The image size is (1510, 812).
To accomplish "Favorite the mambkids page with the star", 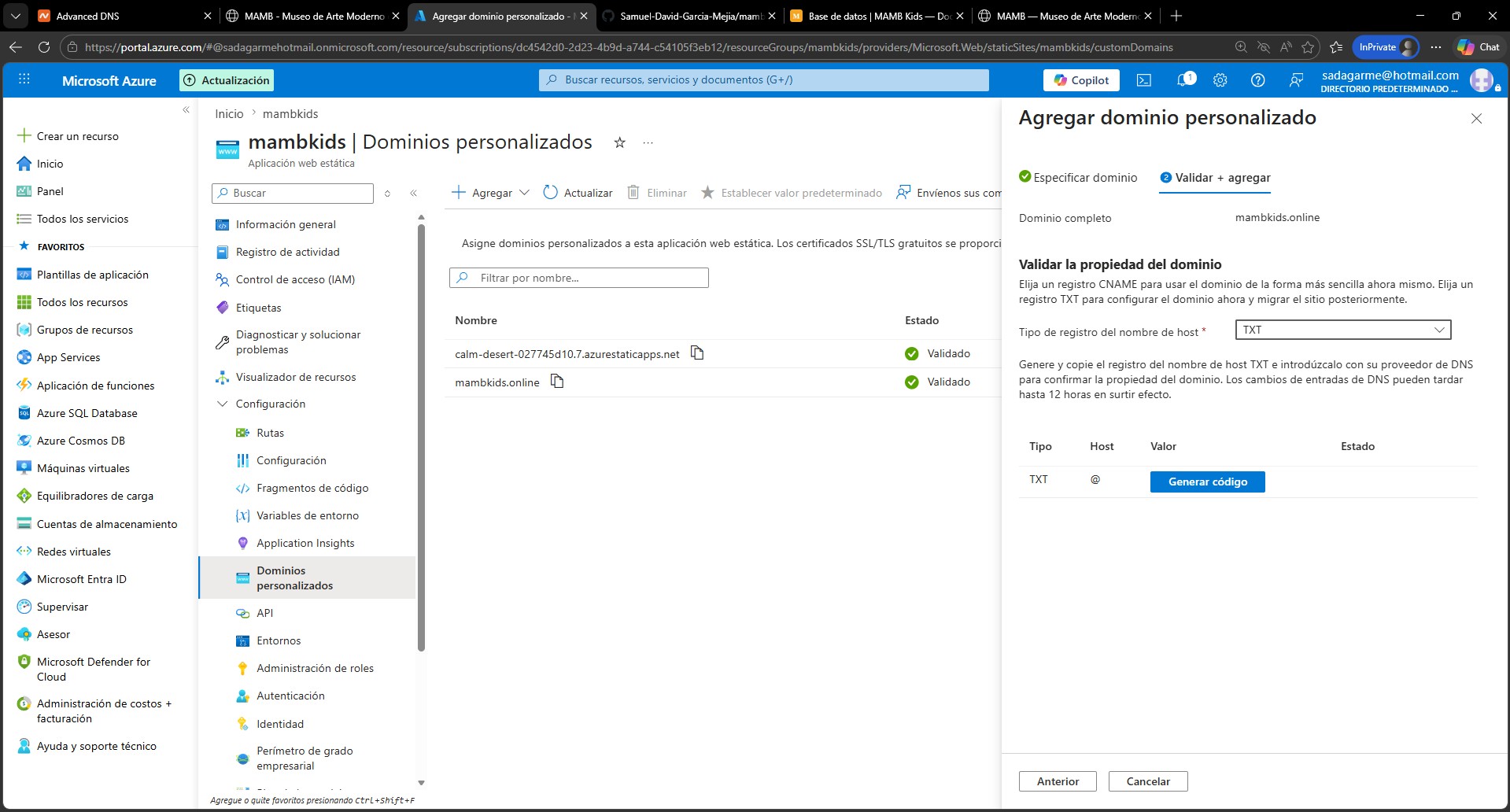I will pyautogui.click(x=619, y=142).
